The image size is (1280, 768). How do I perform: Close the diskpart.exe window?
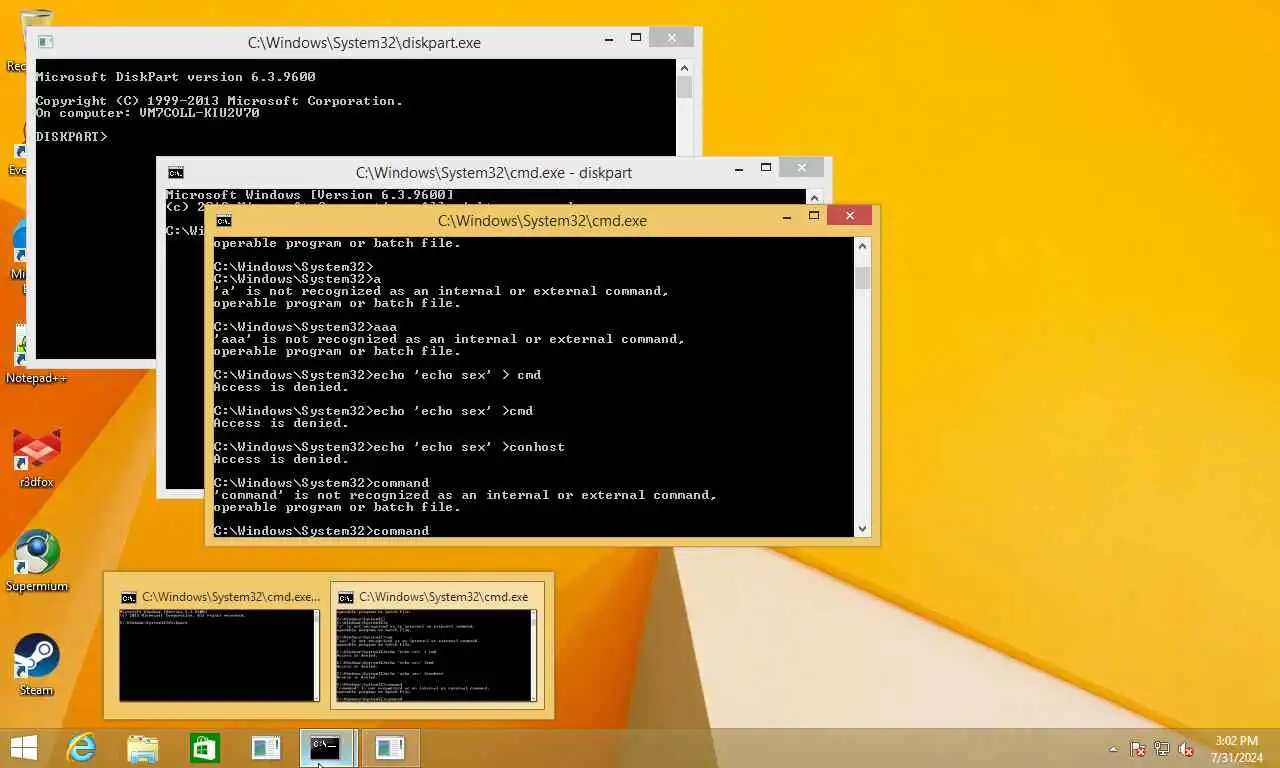[672, 37]
